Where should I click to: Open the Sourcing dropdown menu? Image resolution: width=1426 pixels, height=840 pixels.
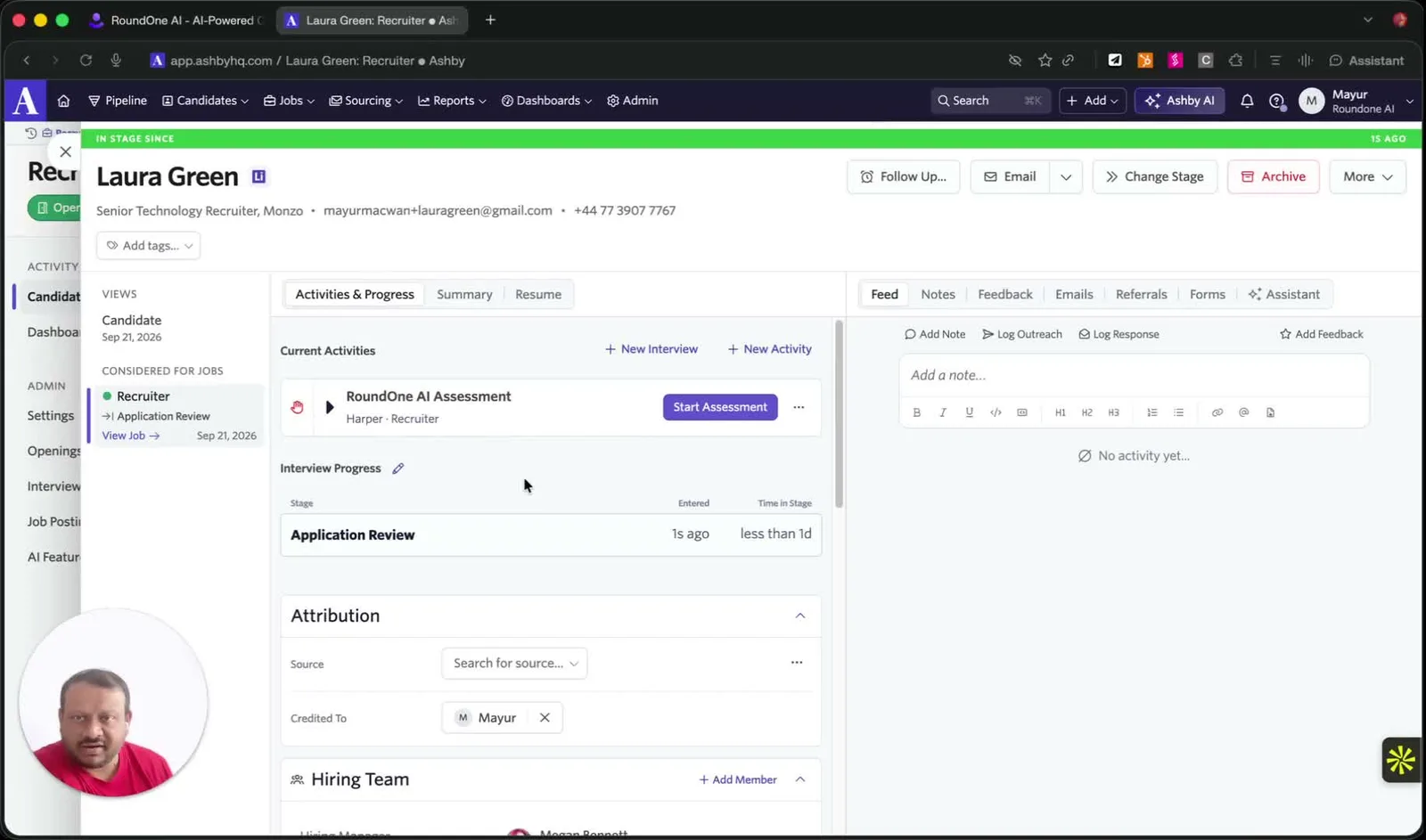tap(365, 101)
